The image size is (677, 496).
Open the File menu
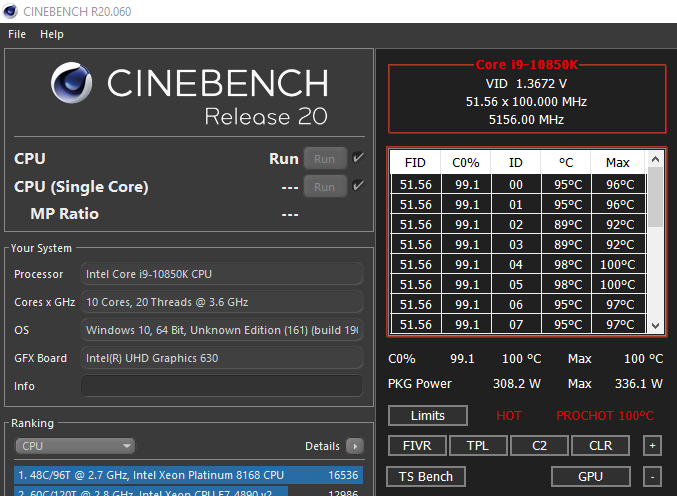coord(17,34)
